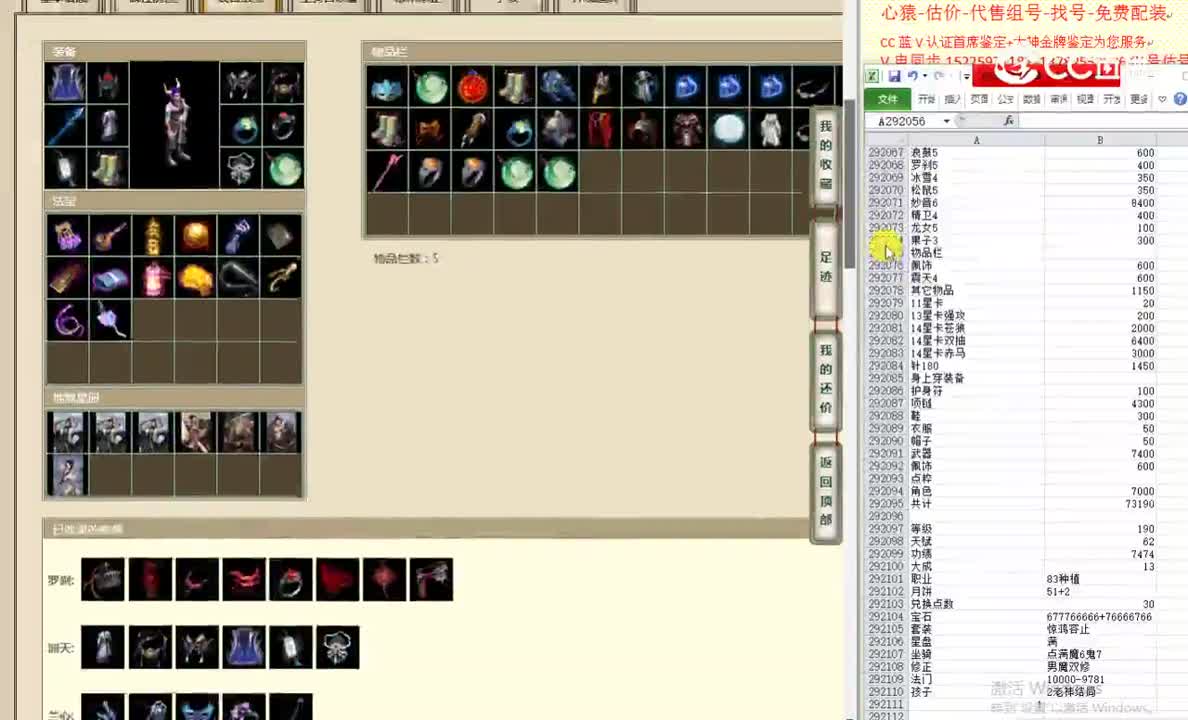Click the purple flower treasure icon
Screen dimensions: 1188x720
pyautogui.click(x=110, y=321)
